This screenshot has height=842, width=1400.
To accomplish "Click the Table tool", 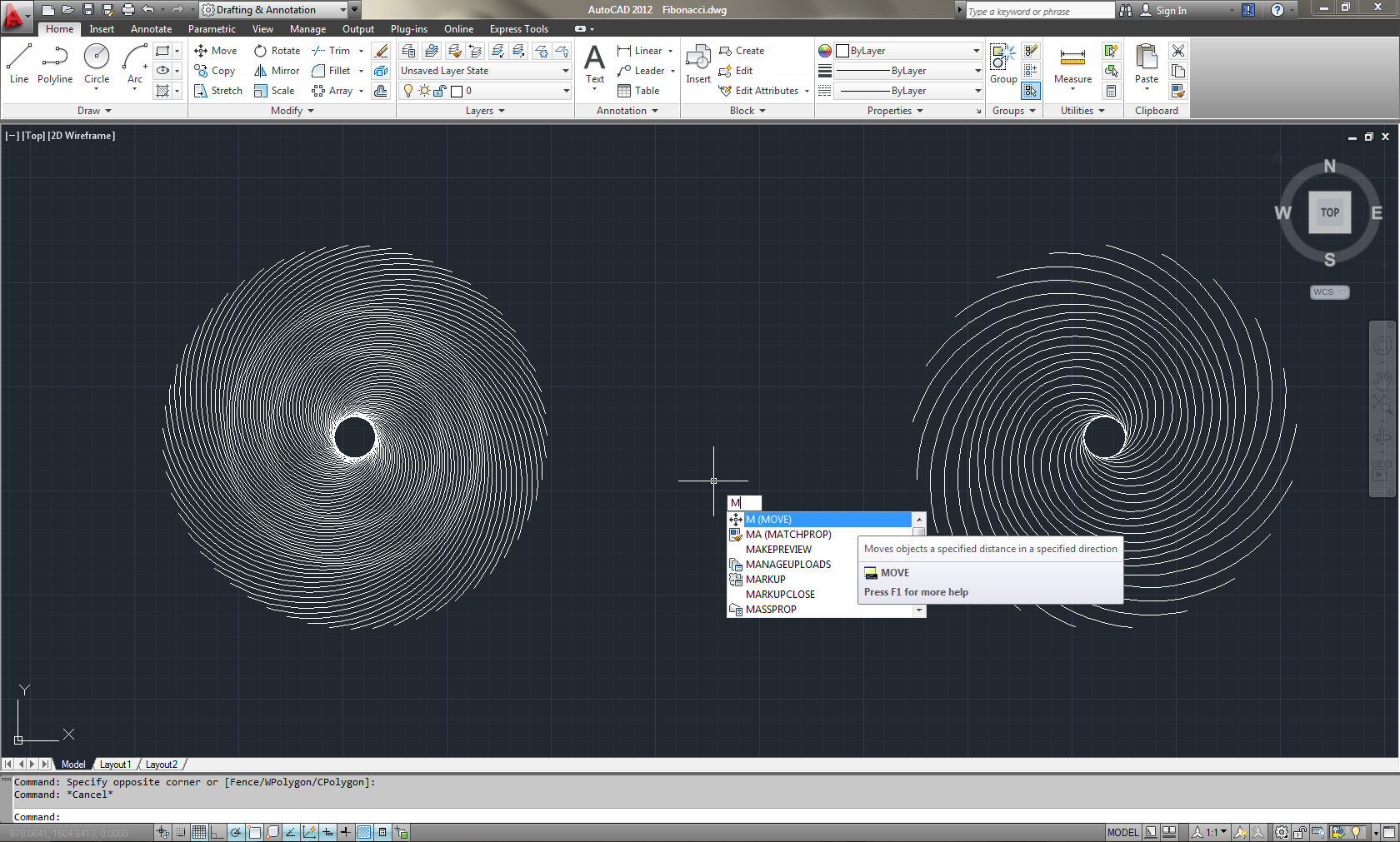I will tap(638, 91).
